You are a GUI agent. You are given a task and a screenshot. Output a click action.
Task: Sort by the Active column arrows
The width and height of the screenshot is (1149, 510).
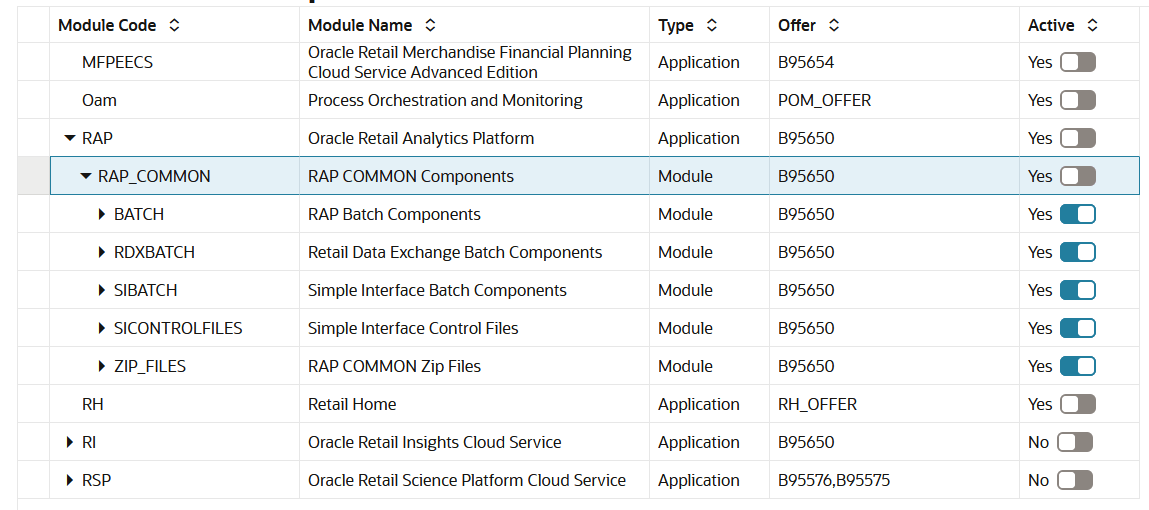[1093, 26]
